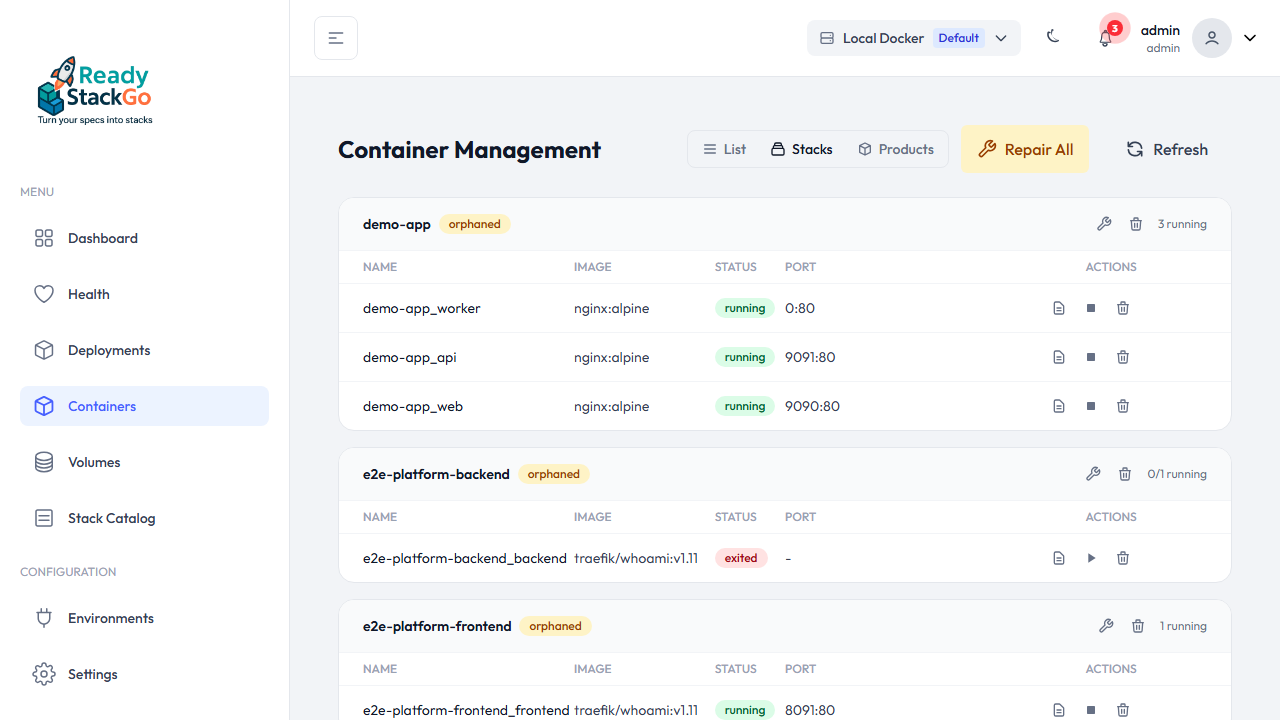1280x720 pixels.
Task: Click the Refresh button
Action: pos(1167,148)
